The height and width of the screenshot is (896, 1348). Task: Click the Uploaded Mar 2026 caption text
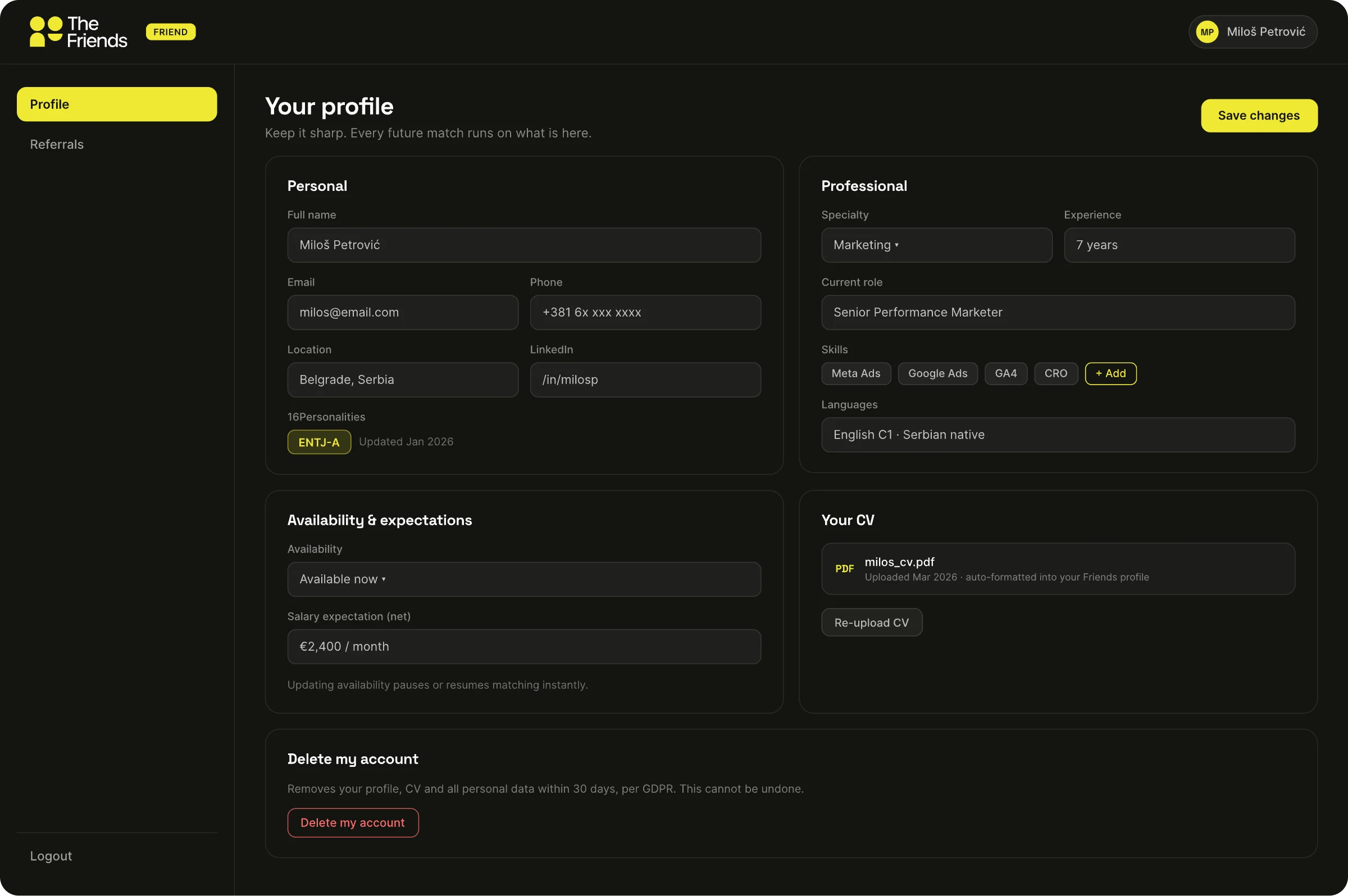(x=1006, y=577)
